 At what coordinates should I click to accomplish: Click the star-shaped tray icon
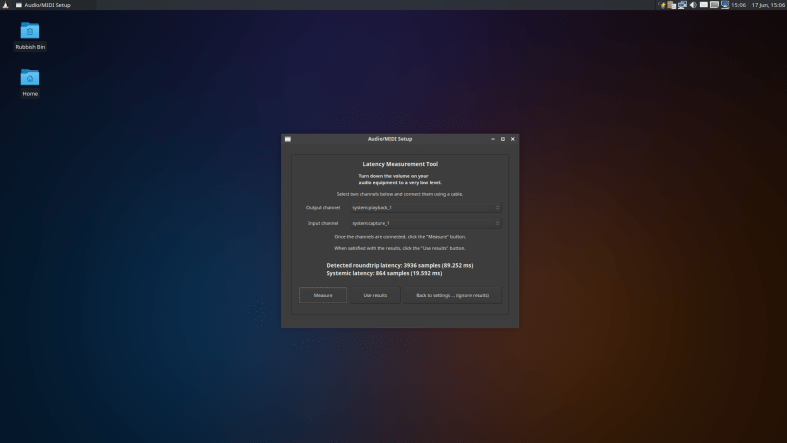point(662,5)
